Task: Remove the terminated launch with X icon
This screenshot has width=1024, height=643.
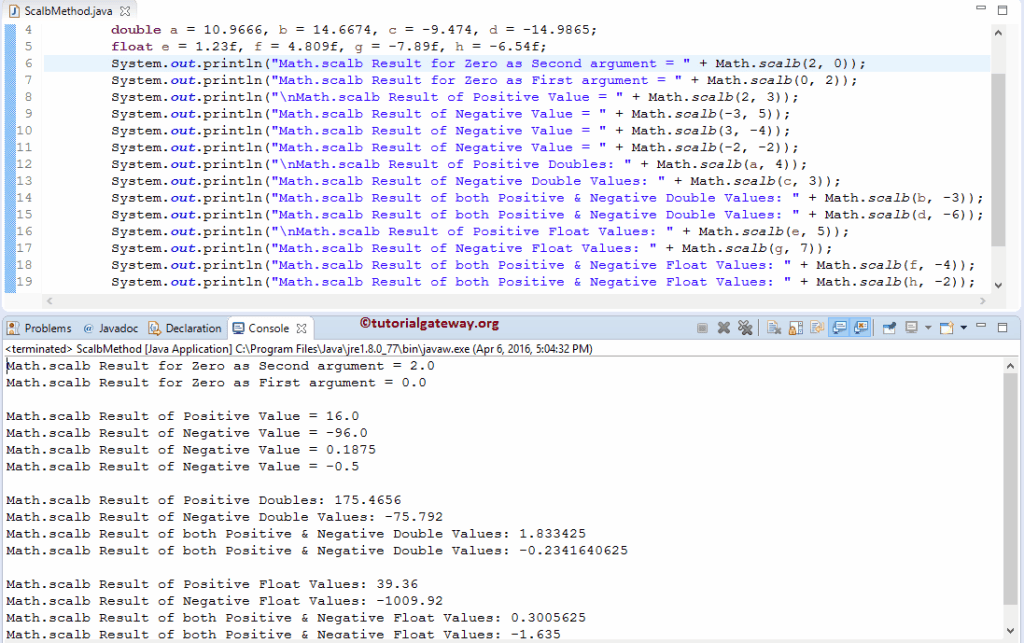Action: tap(723, 328)
